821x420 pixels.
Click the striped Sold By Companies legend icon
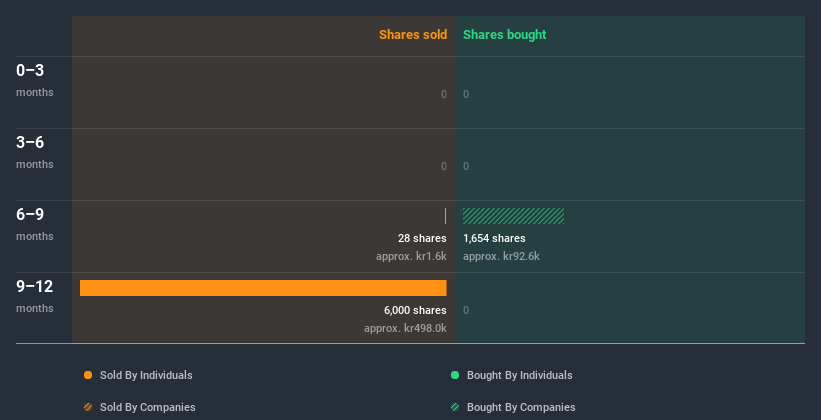pos(88,407)
